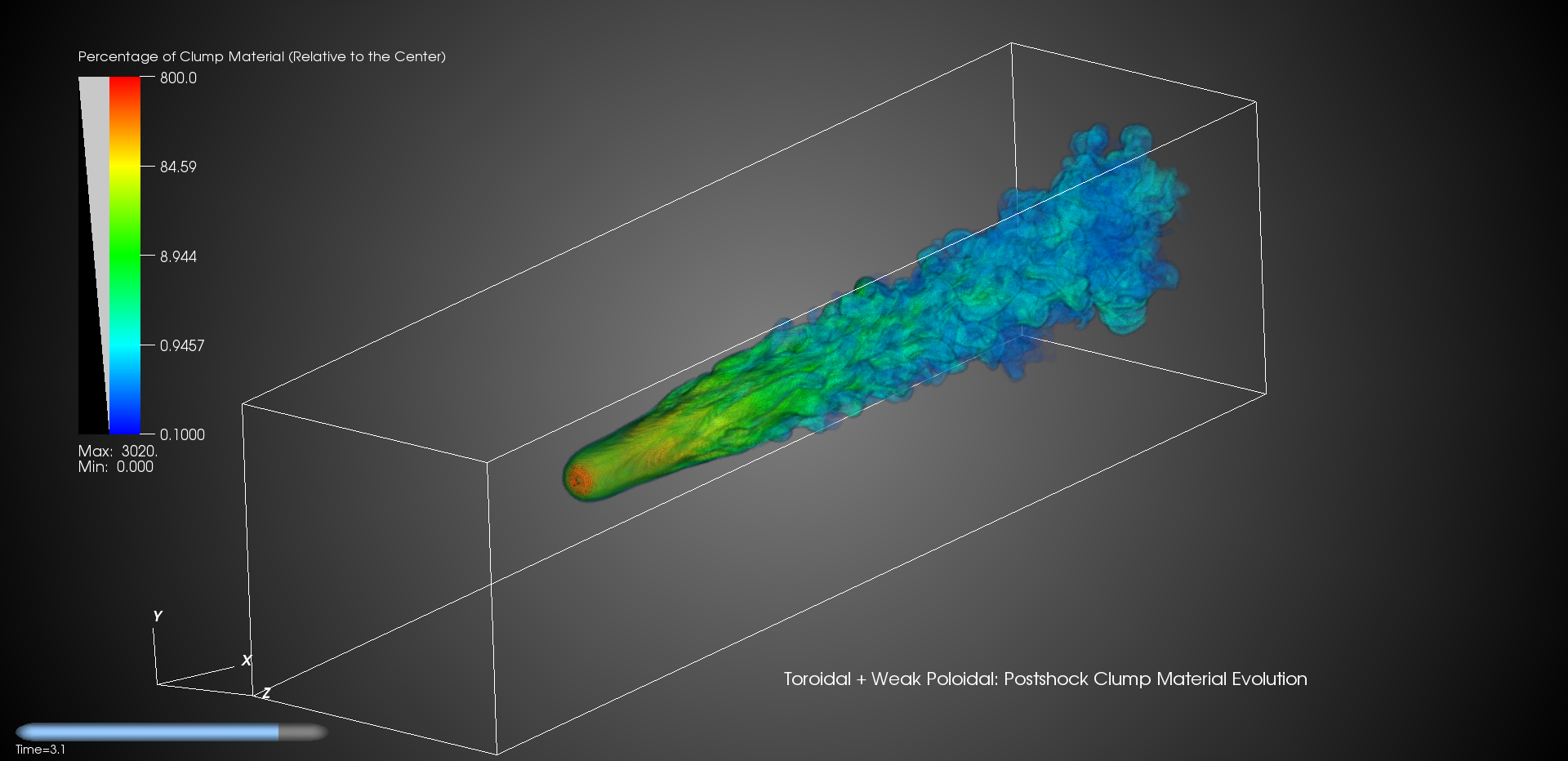Click the rainbow color legend bar

[x=125, y=256]
